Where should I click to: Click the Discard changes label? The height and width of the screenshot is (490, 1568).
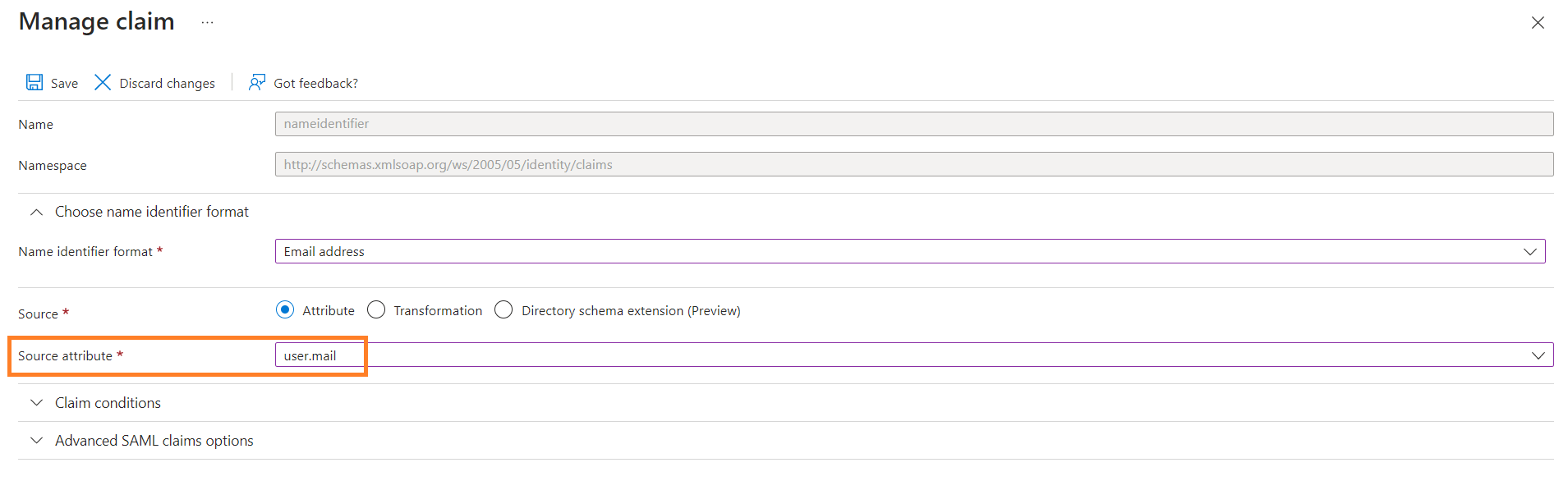pyautogui.click(x=167, y=83)
